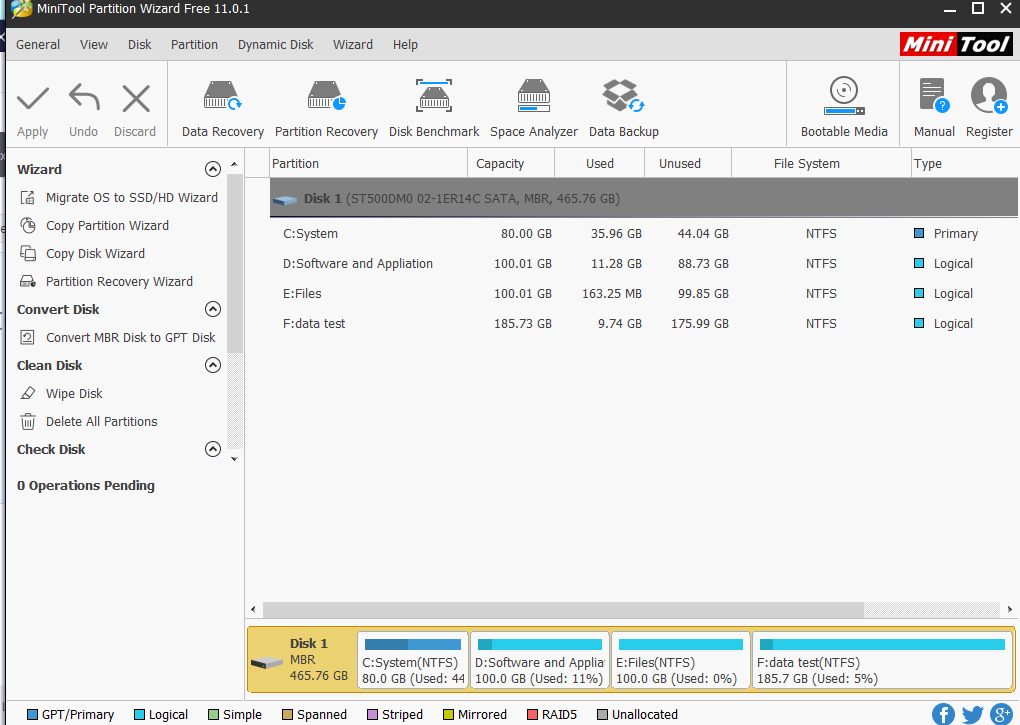Click Copy Partition Wizard link
The image size is (1020, 725).
107,226
